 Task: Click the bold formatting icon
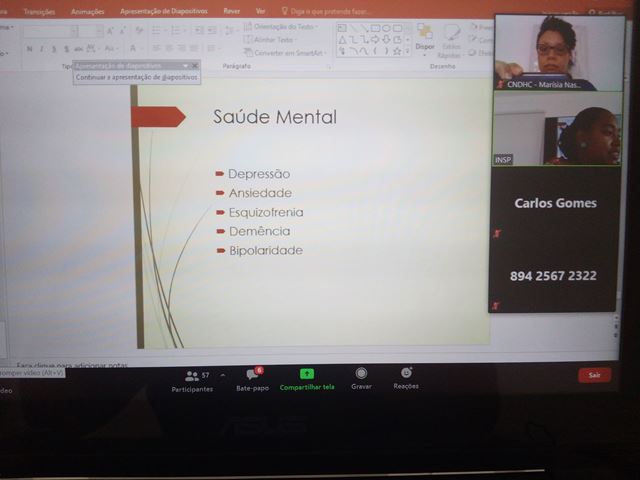click(27, 49)
